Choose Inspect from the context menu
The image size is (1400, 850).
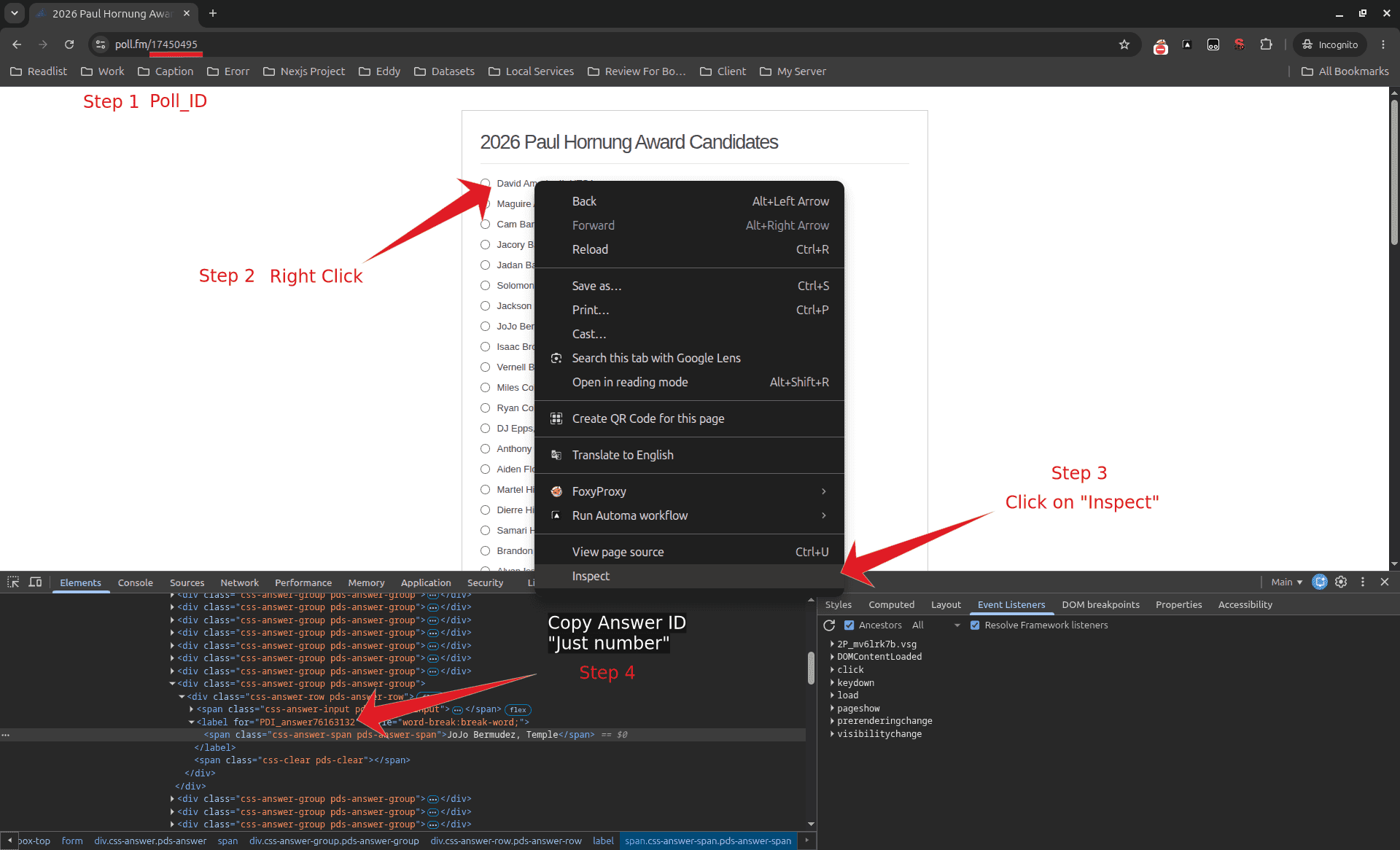[689, 576]
